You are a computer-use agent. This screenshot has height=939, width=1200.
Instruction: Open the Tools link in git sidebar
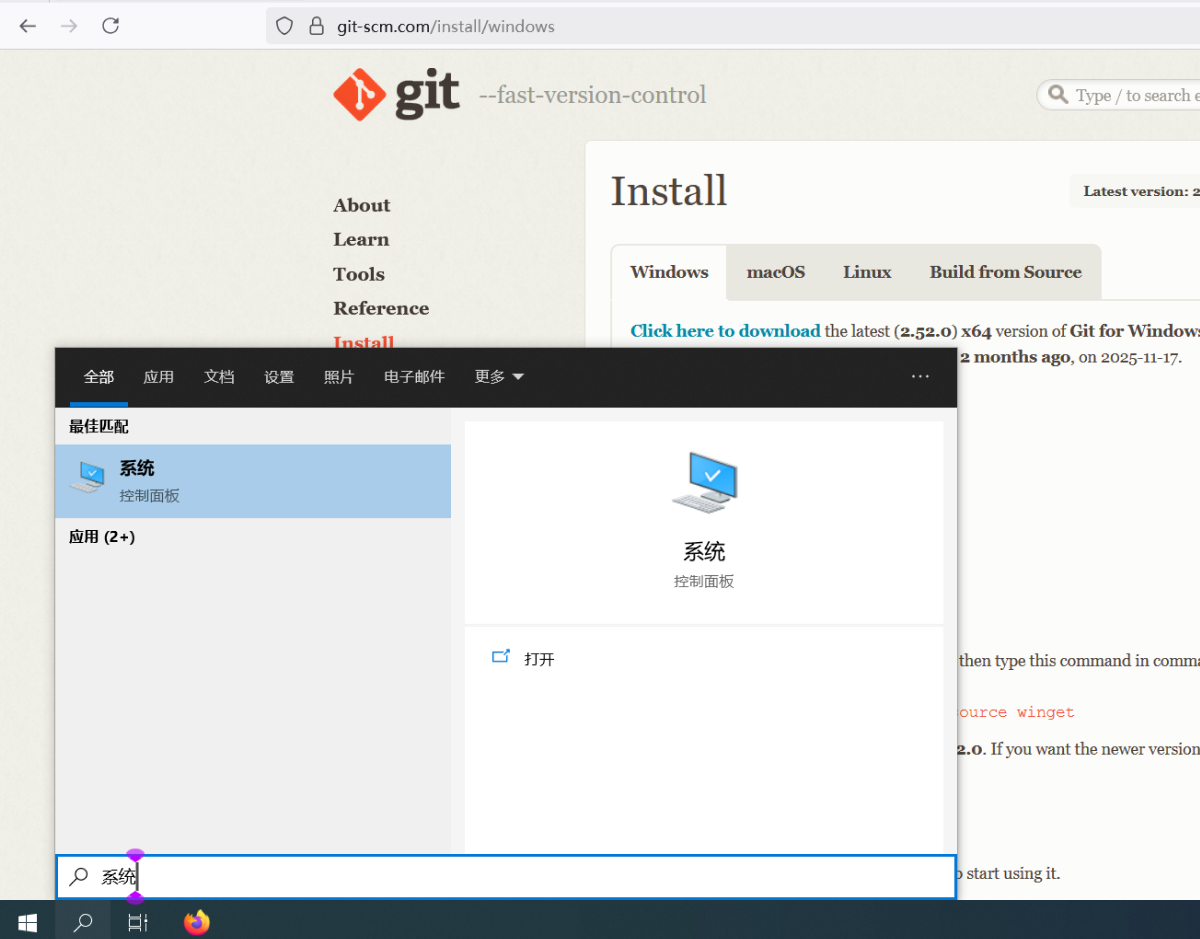point(359,274)
